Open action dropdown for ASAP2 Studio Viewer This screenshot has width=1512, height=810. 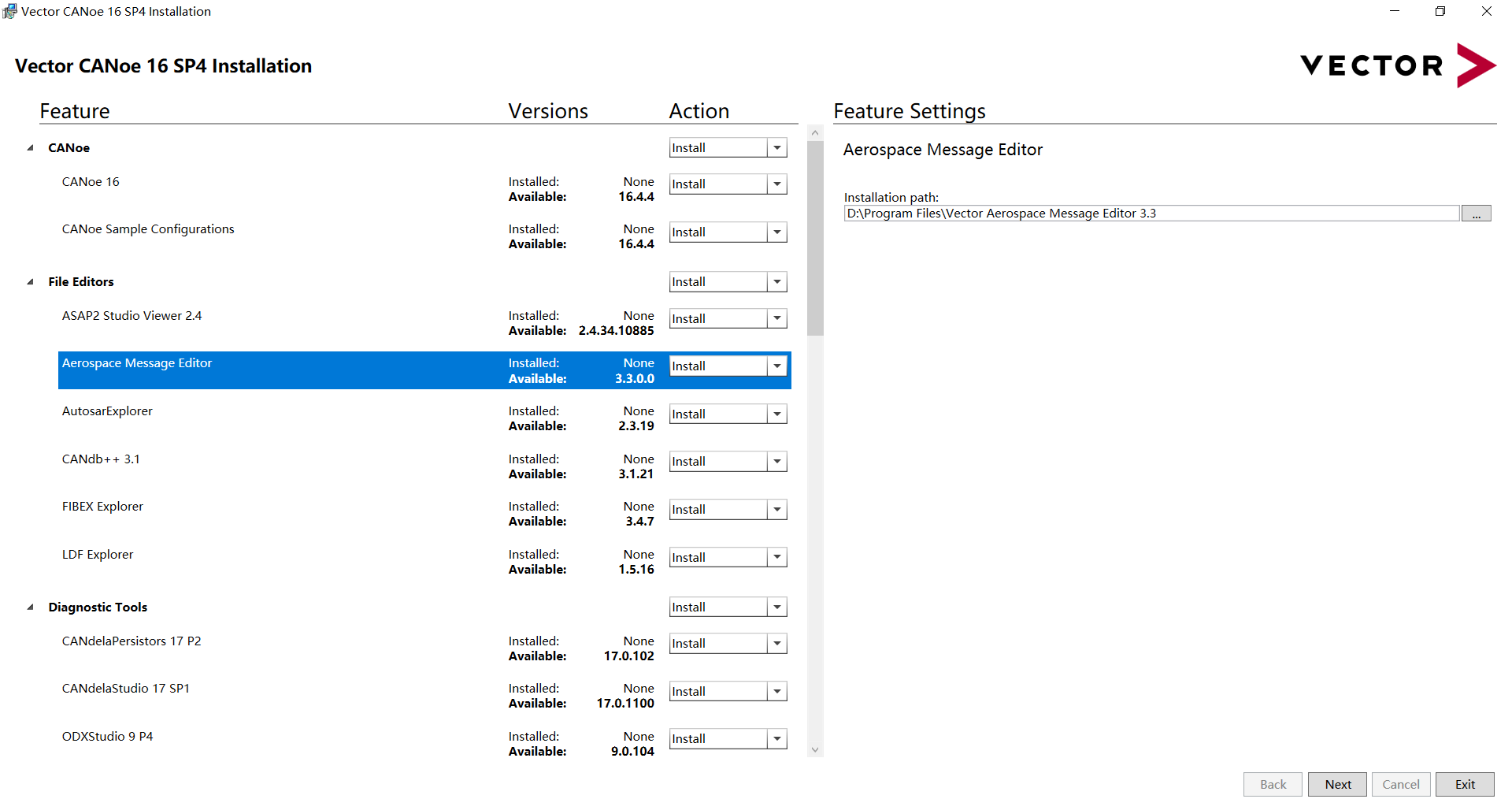pos(776,319)
